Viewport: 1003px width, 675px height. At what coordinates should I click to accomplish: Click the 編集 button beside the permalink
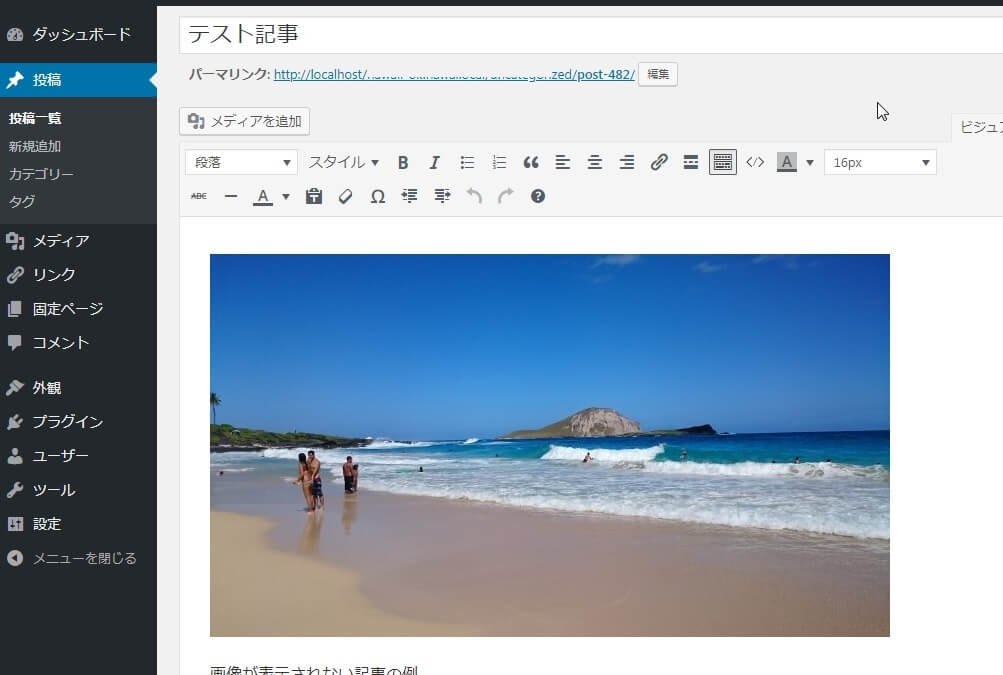click(x=657, y=74)
